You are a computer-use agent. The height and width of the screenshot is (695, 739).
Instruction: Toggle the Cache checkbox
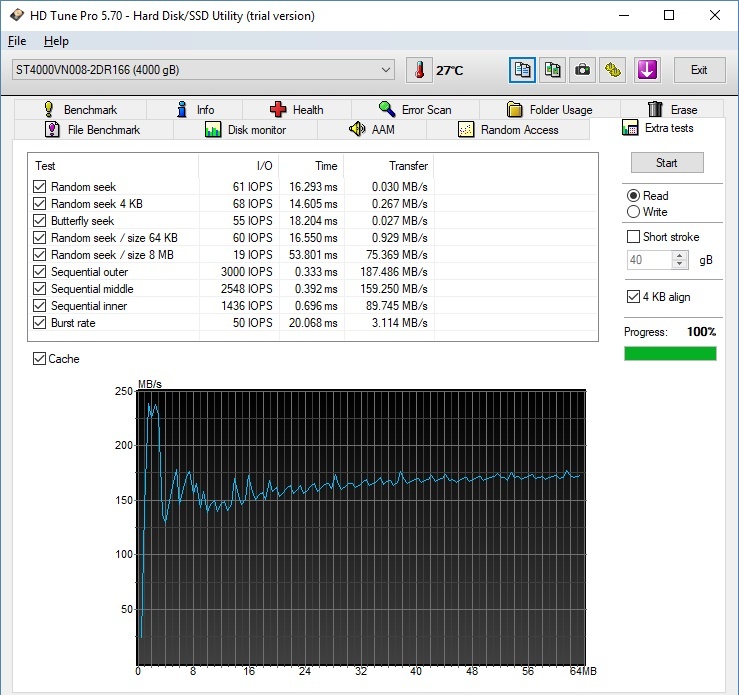[x=39, y=359]
